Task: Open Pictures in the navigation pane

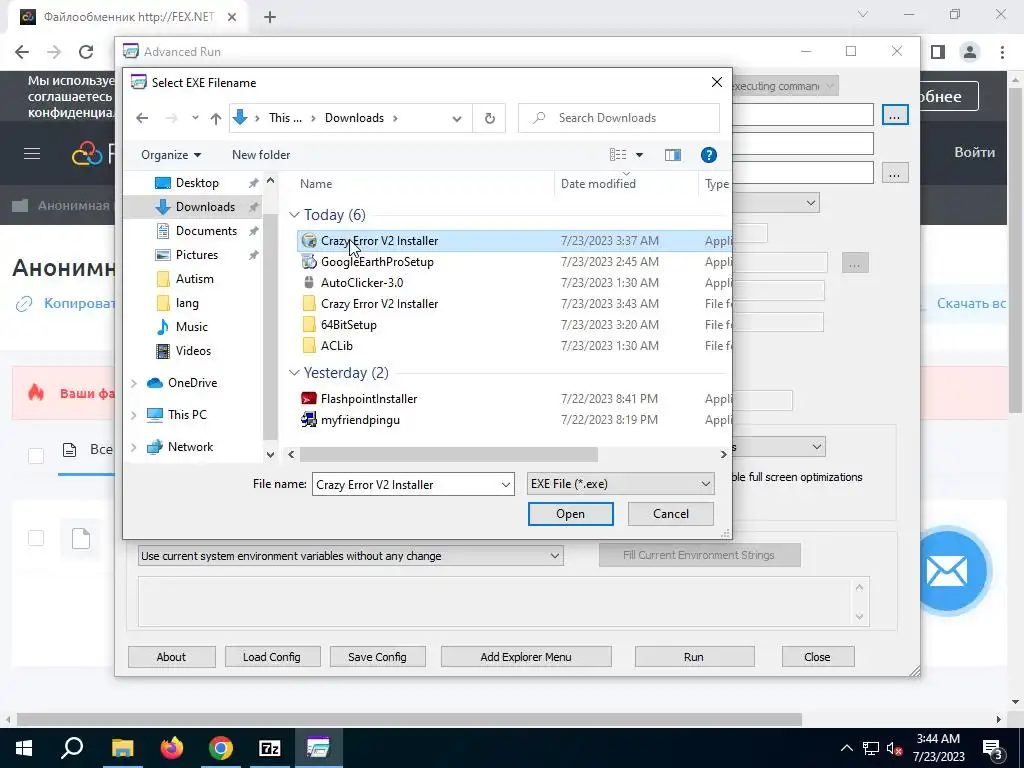Action: click(x=197, y=255)
